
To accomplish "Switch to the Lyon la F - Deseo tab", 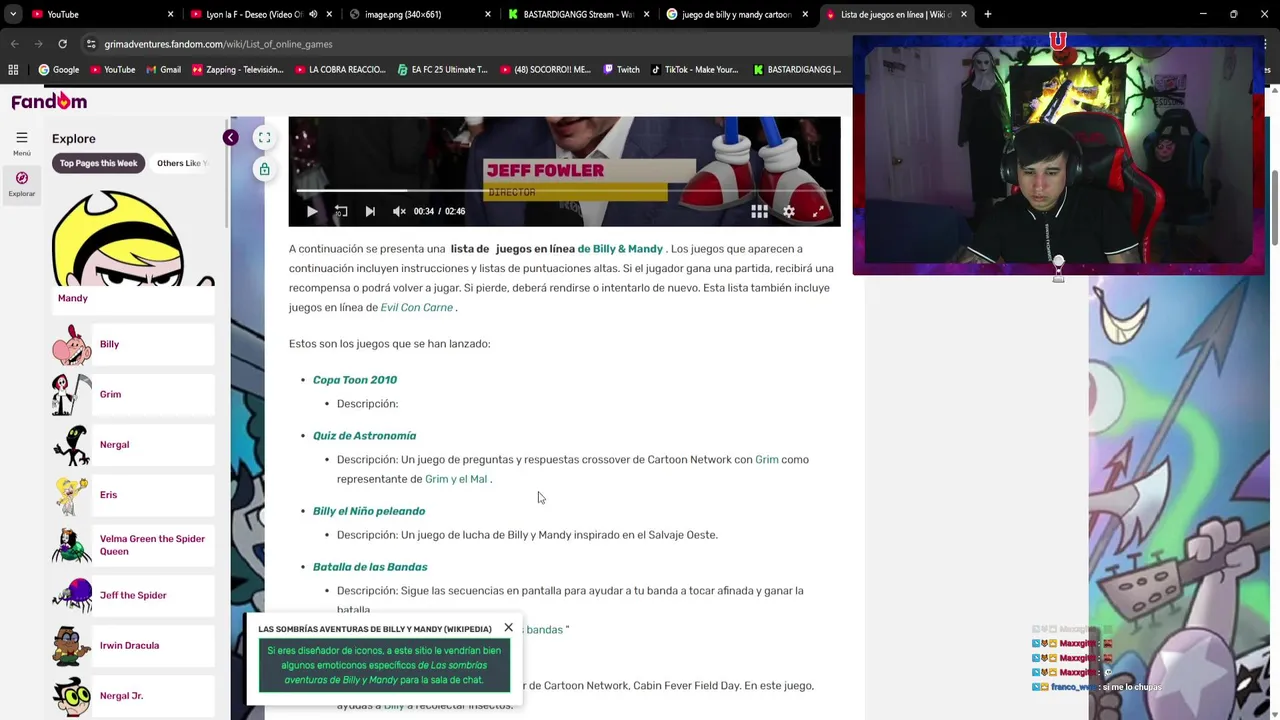I will click(259, 14).
